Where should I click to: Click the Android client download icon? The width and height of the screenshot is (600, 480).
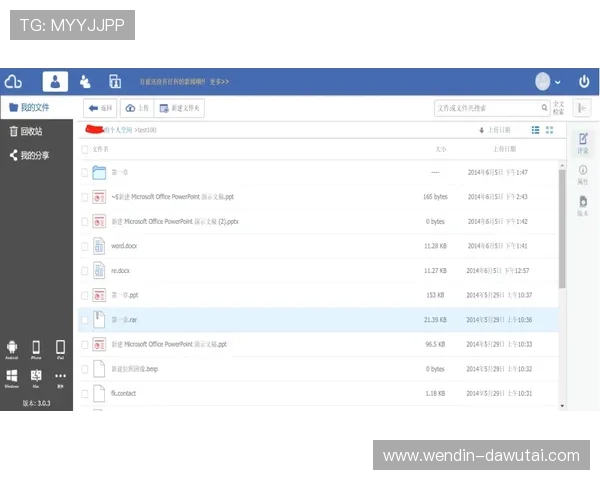(x=12, y=348)
